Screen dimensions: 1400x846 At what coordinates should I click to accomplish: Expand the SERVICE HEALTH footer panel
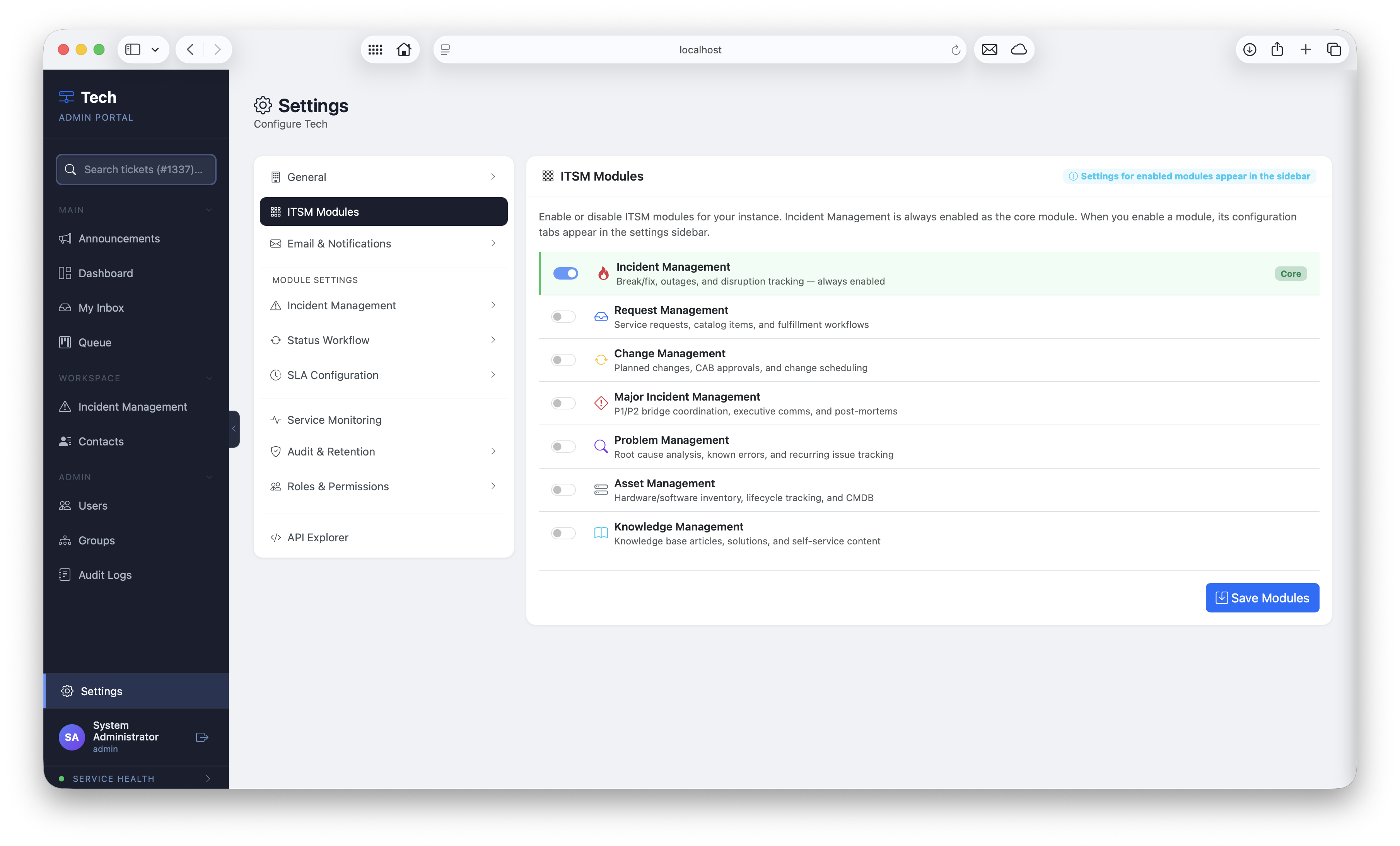(208, 778)
